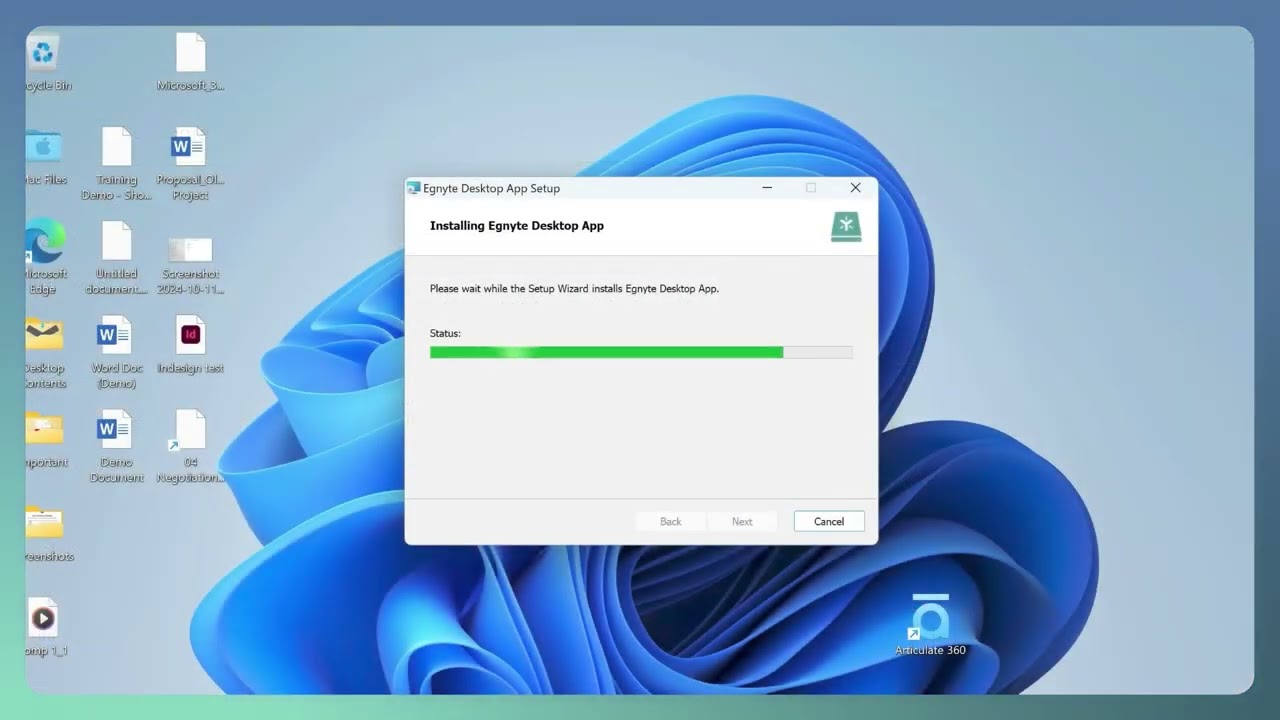Screen dimensions: 1280x720
Task: Click the Egnyte logo in installer header
Action: (846, 226)
